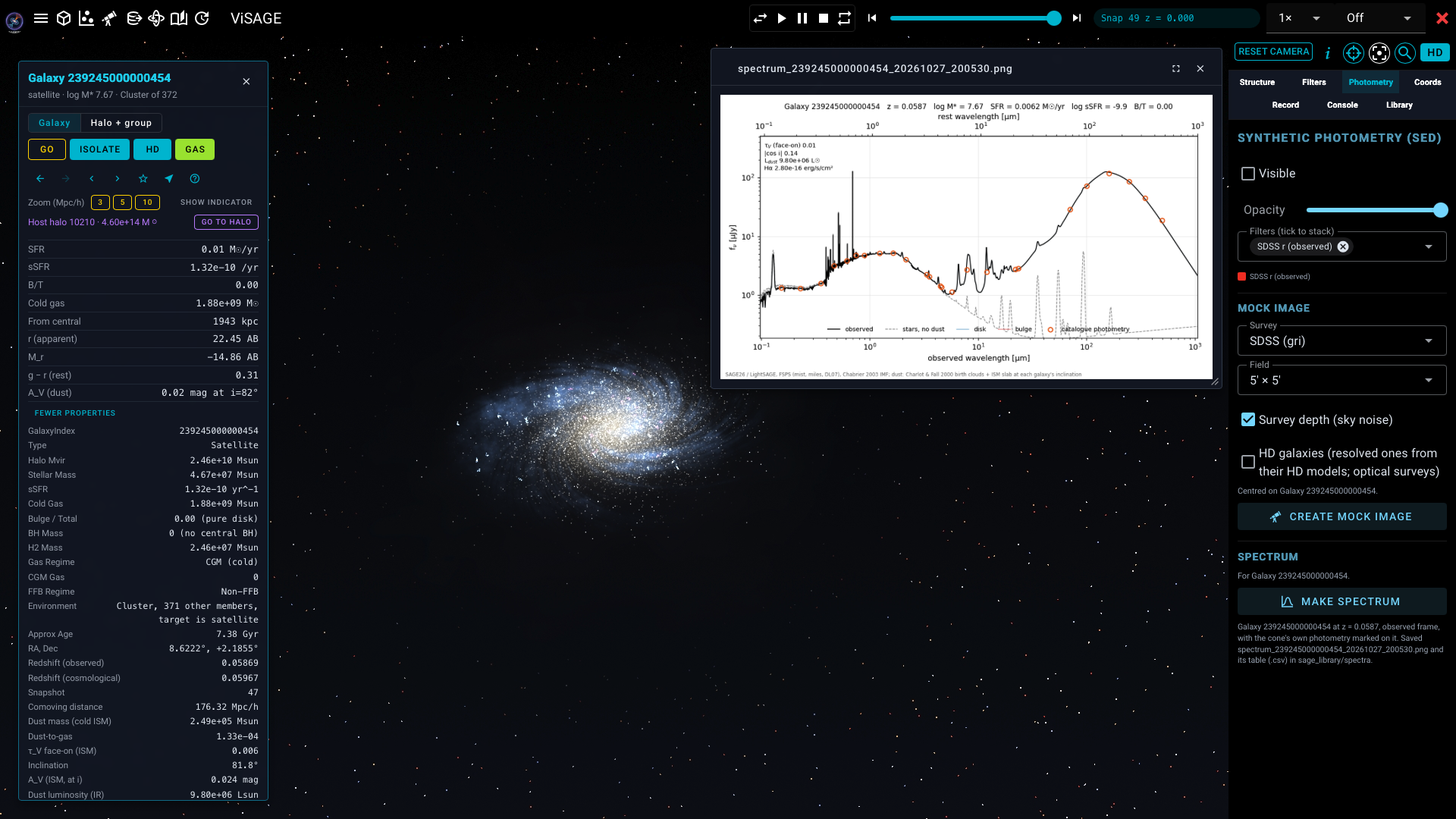The image size is (1456, 819).
Task: Switch to Halo + group view
Action: pyautogui.click(x=121, y=123)
